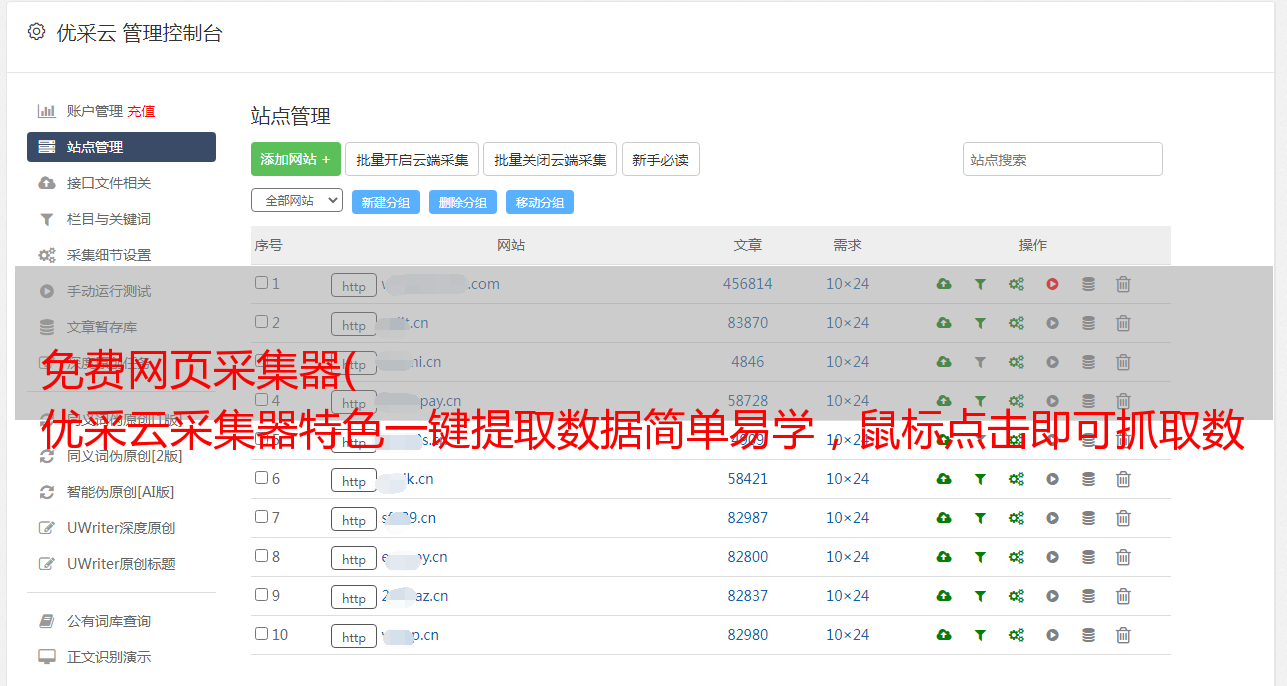Click trash icon in row 10
Image resolution: width=1287 pixels, height=686 pixels.
coord(1123,635)
